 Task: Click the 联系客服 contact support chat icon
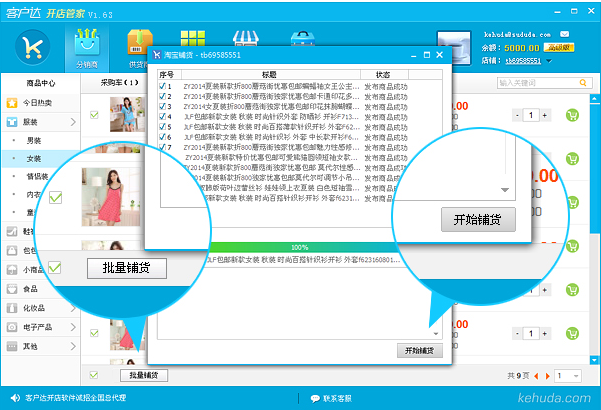click(x=316, y=398)
